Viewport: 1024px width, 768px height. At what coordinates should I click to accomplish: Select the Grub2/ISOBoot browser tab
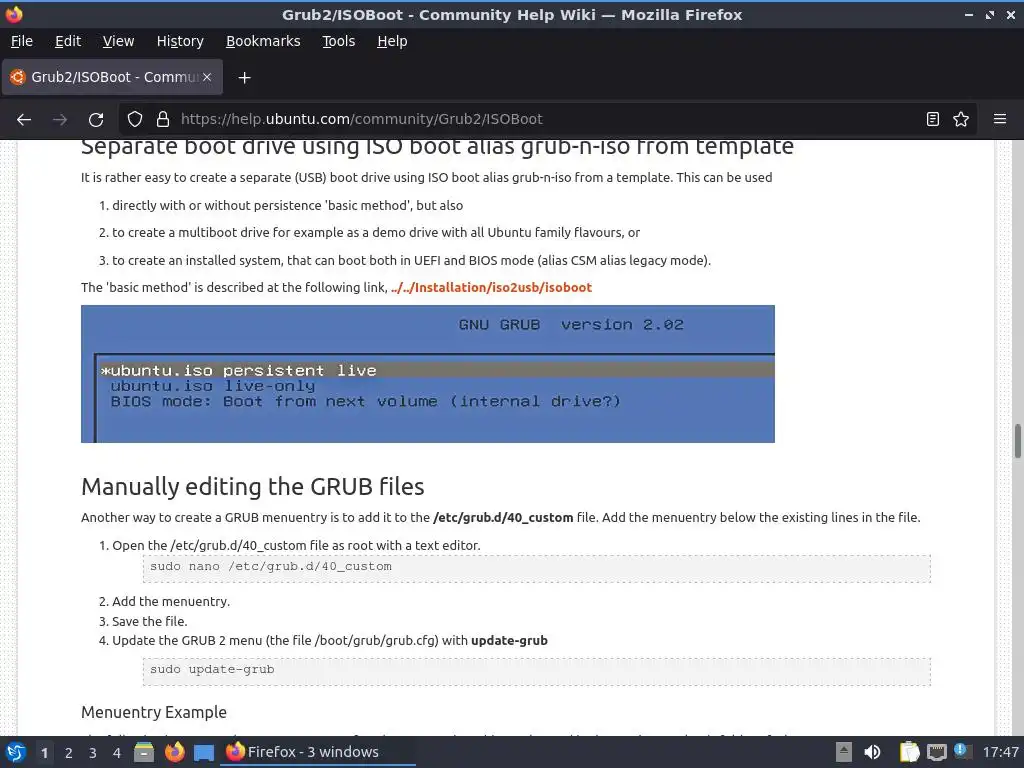(112, 77)
